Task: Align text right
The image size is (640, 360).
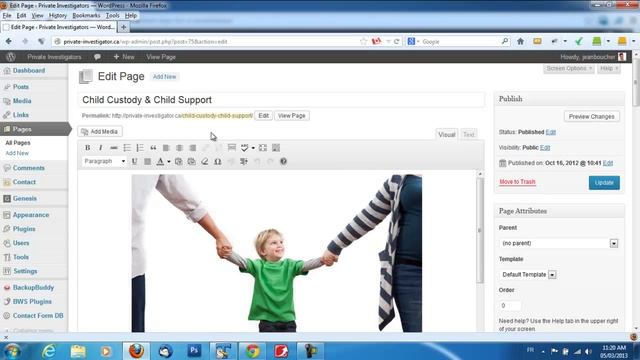Action: 193,148
